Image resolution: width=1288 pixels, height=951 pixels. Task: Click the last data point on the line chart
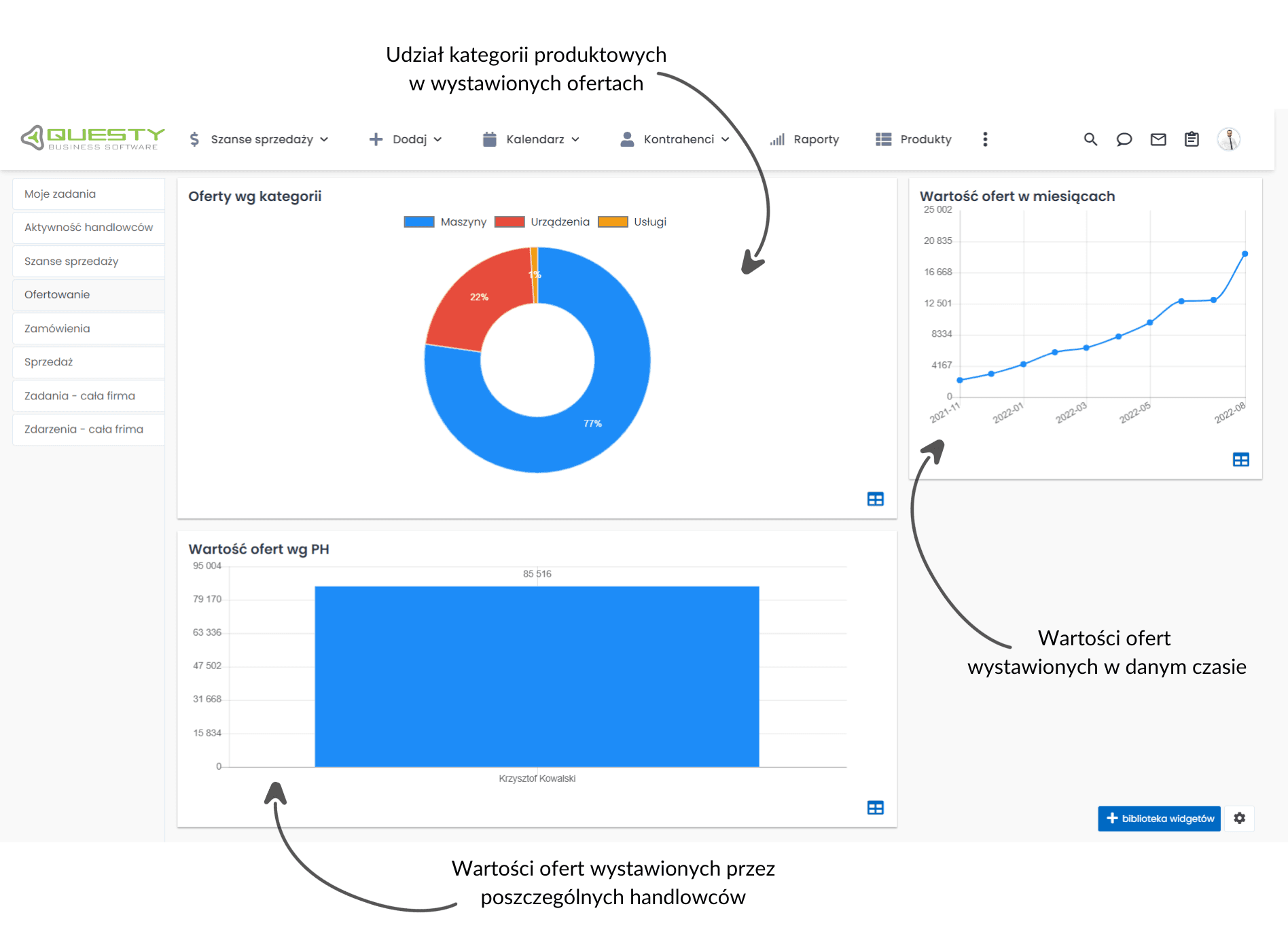tap(1245, 254)
